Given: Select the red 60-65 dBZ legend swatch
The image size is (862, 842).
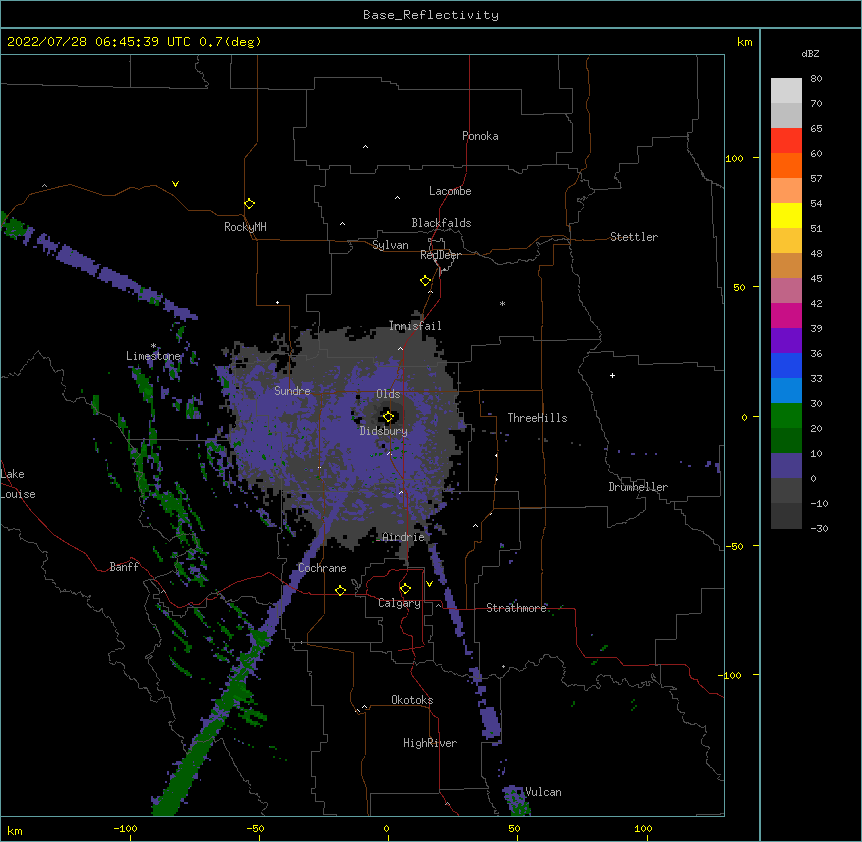Looking at the screenshot, I should pyautogui.click(x=786, y=140).
